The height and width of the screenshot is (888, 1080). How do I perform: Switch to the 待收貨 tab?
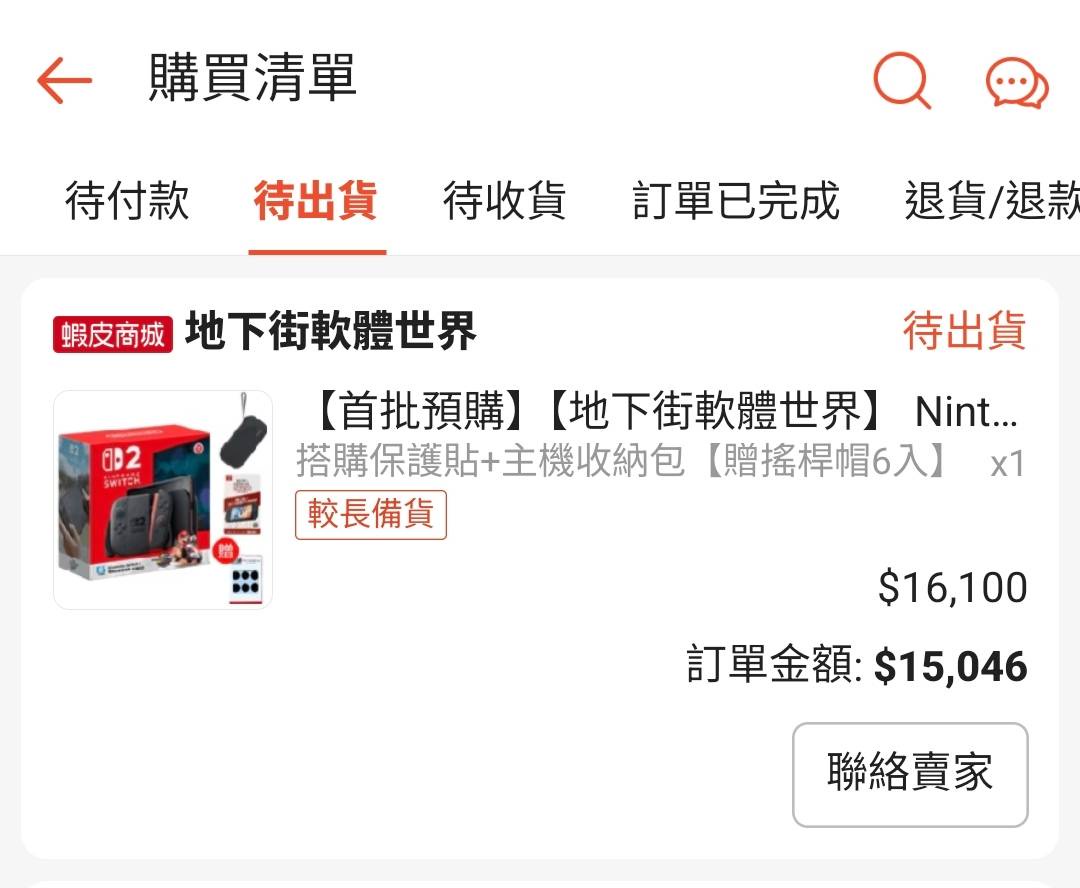(x=504, y=200)
